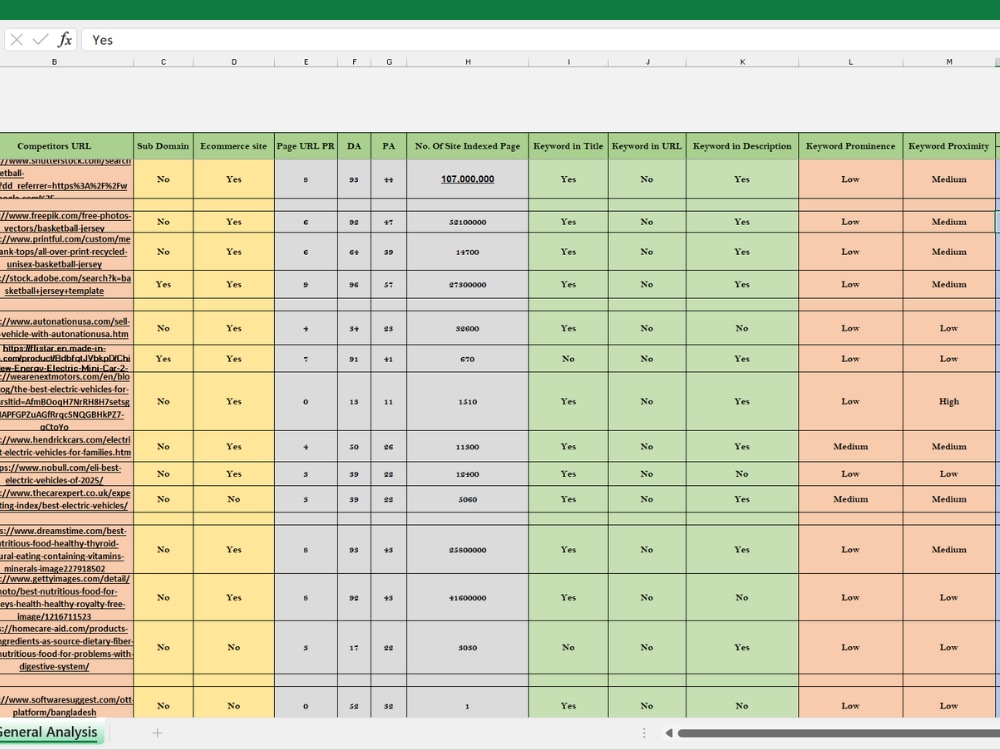Click the DA header cell
Screen dimensions: 1000x750
[x=354, y=146]
